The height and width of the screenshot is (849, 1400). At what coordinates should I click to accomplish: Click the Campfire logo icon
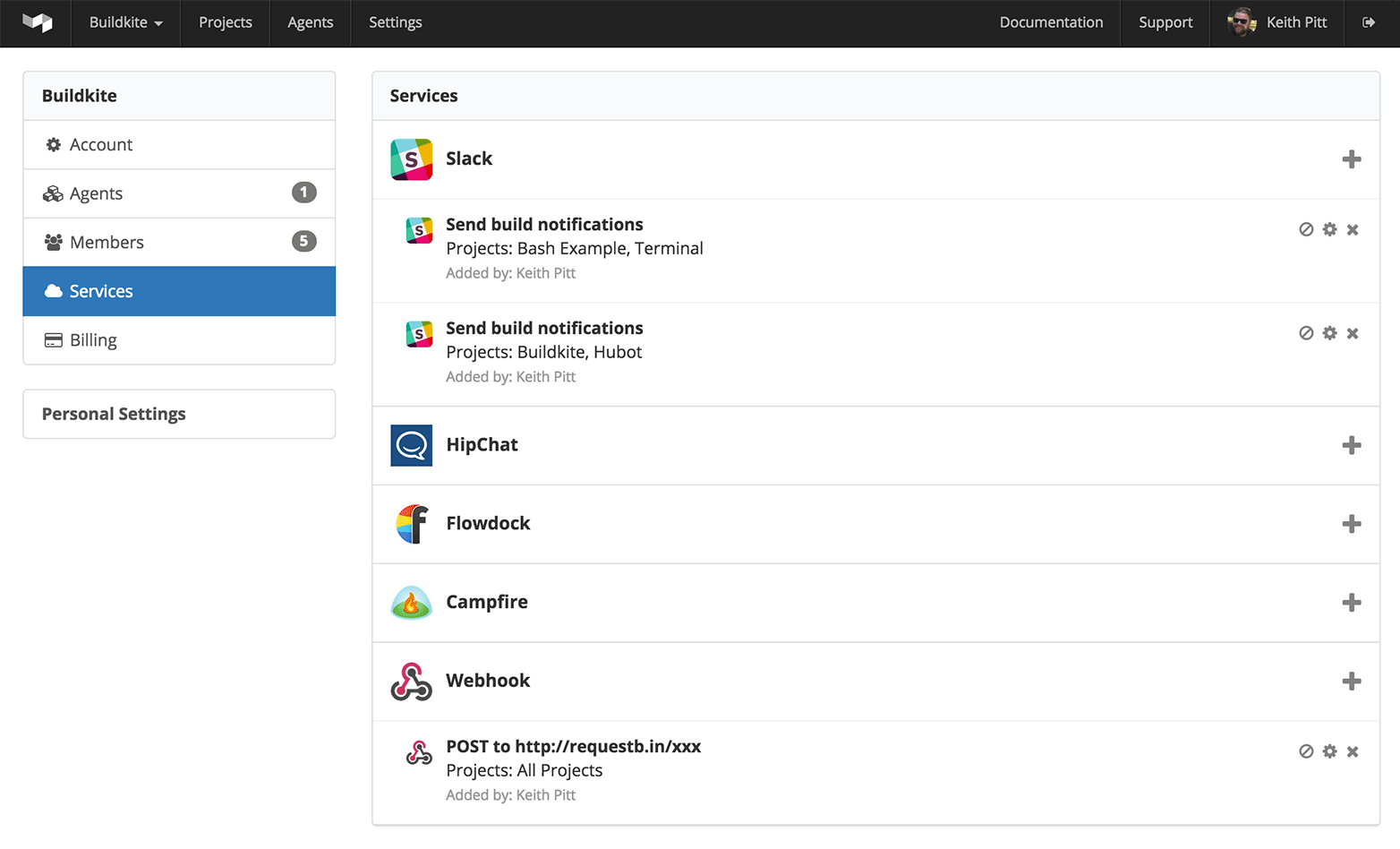coord(411,603)
